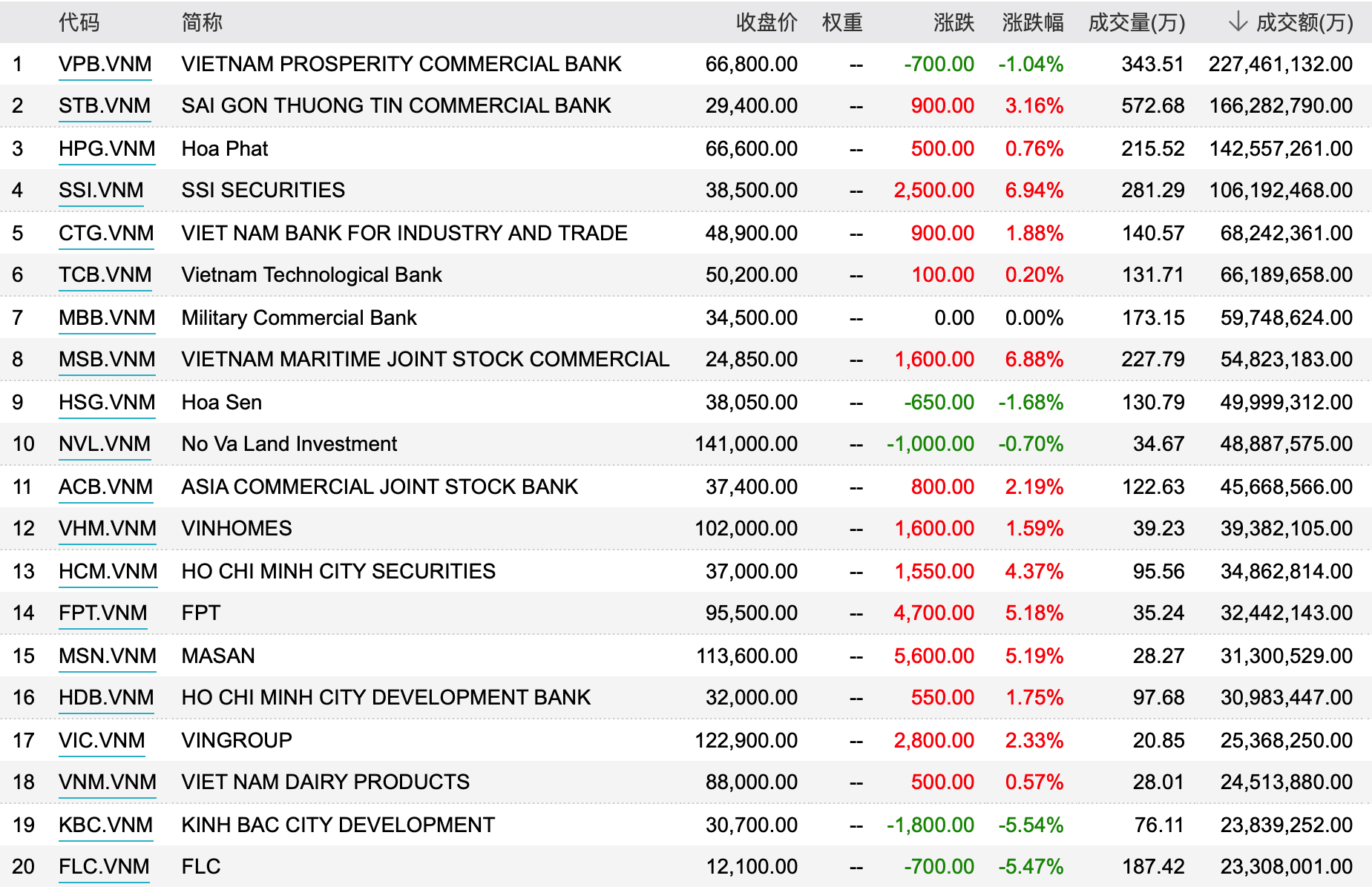Open the HSG.VNM stock link

[107, 403]
